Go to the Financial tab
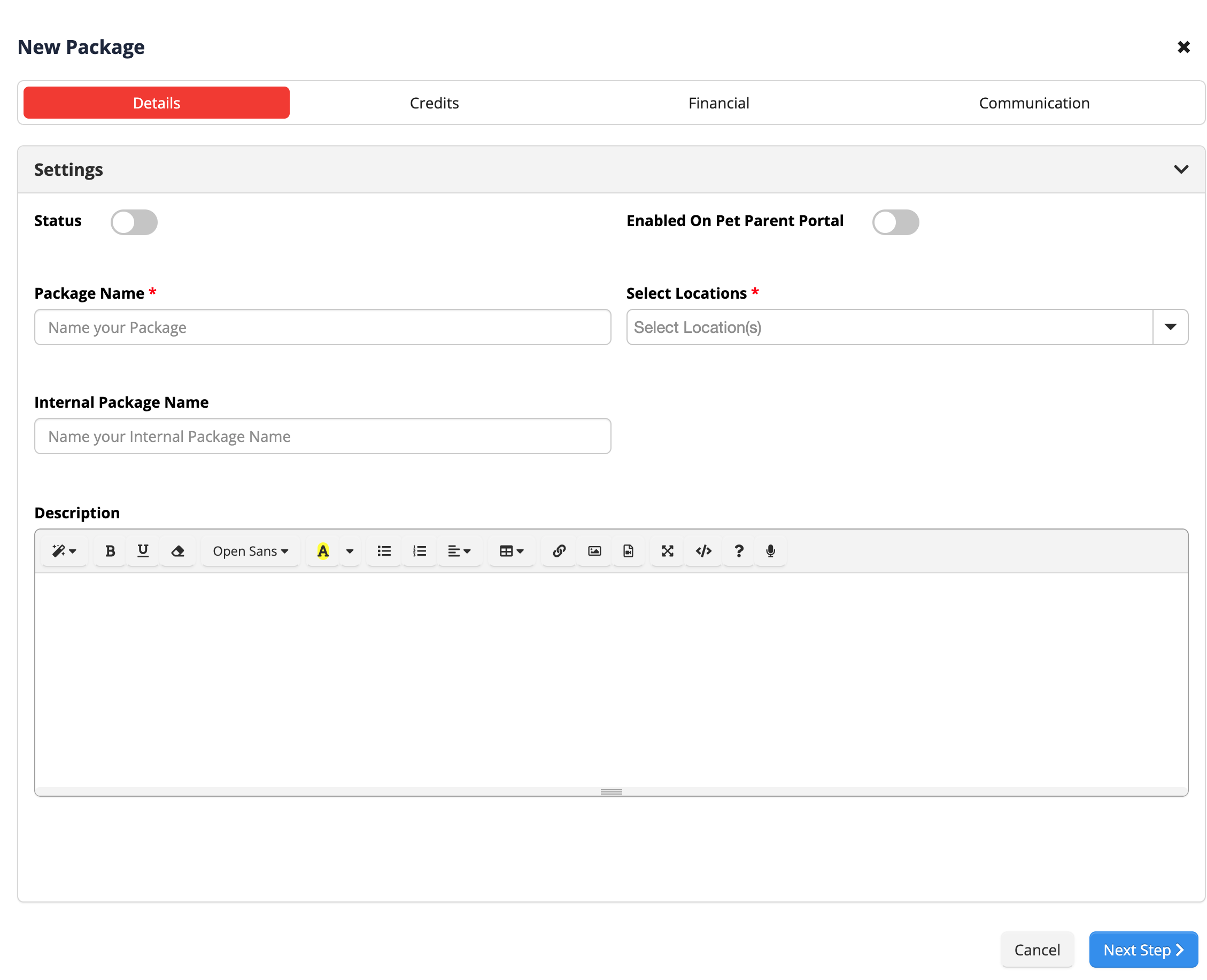The width and height of the screenshot is (1207, 980). coord(718,103)
